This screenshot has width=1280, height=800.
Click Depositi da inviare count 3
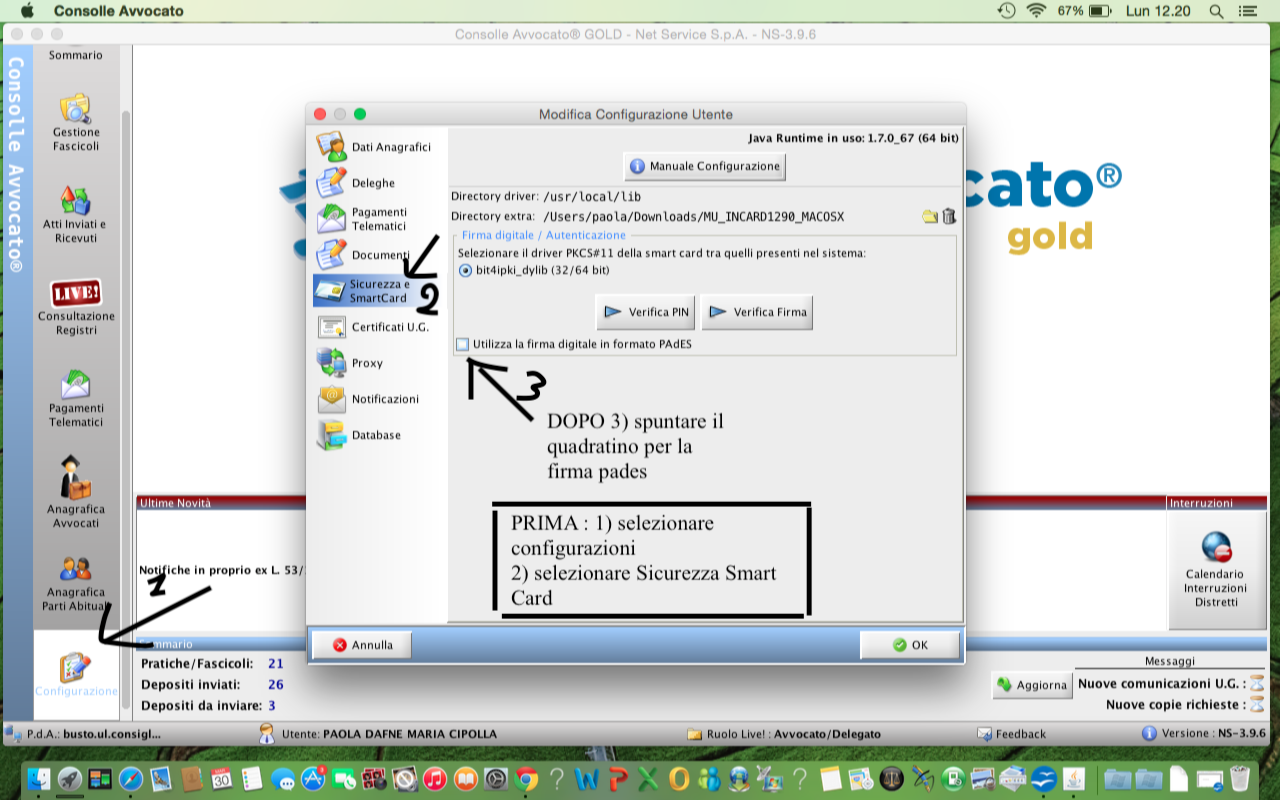coord(272,706)
